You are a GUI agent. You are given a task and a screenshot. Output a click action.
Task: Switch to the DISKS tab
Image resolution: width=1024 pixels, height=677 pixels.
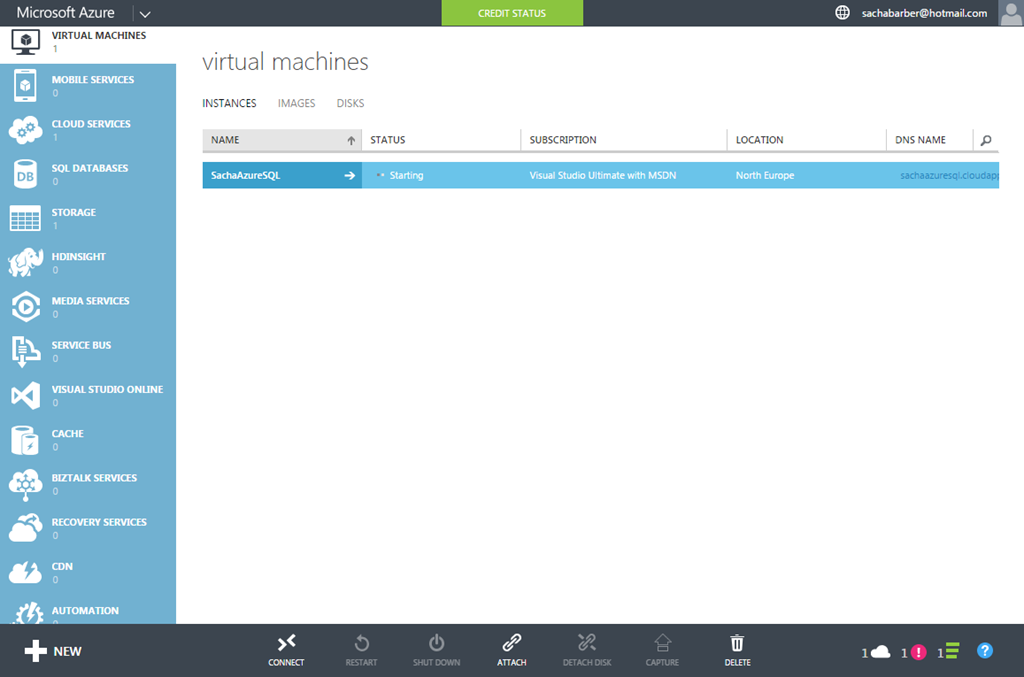coord(350,103)
